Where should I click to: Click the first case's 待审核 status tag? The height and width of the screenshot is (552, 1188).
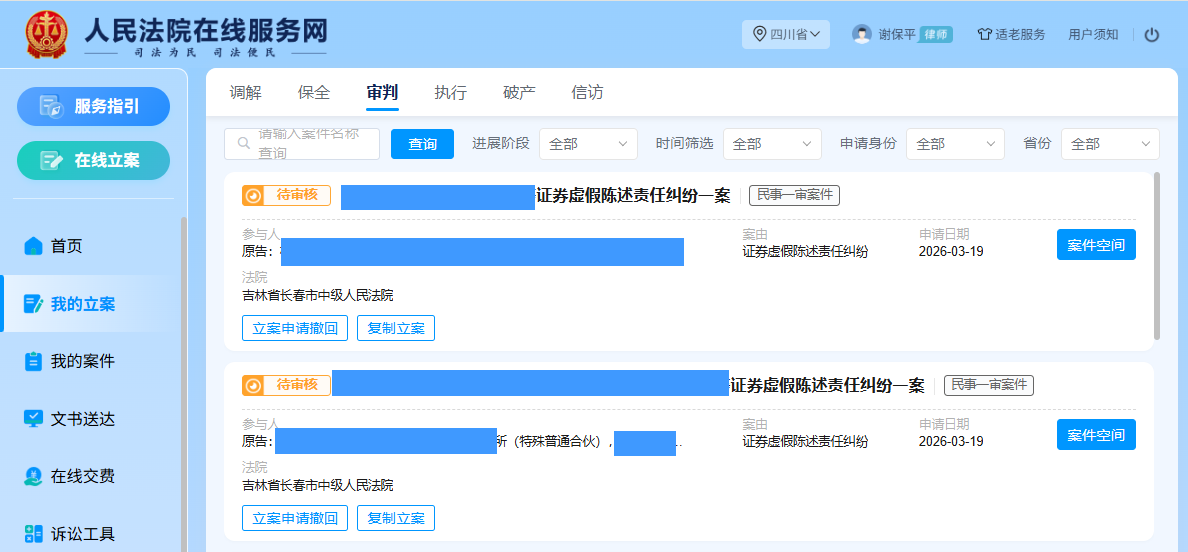click(286, 195)
